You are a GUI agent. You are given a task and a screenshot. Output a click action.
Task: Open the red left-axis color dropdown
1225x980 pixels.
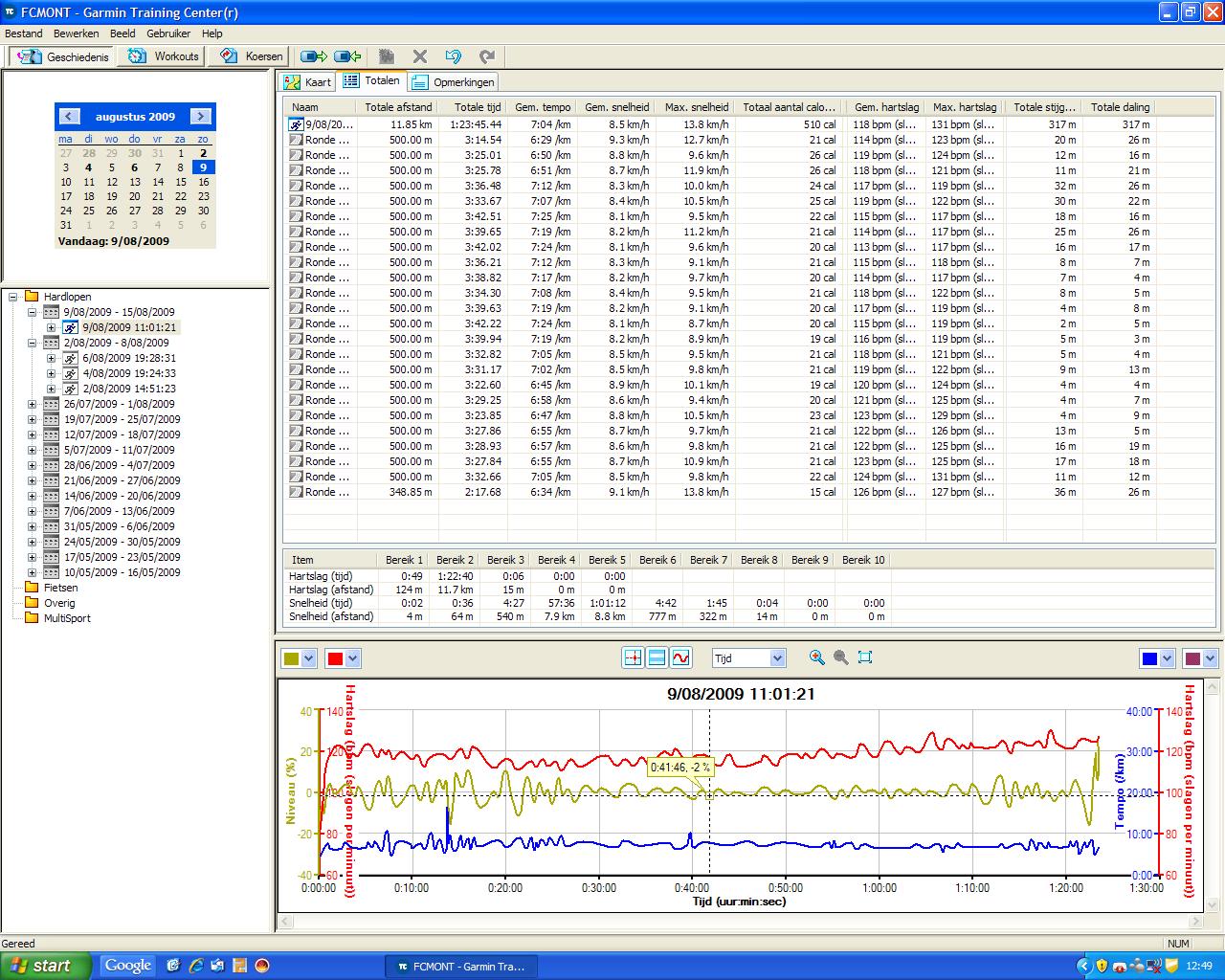353,658
